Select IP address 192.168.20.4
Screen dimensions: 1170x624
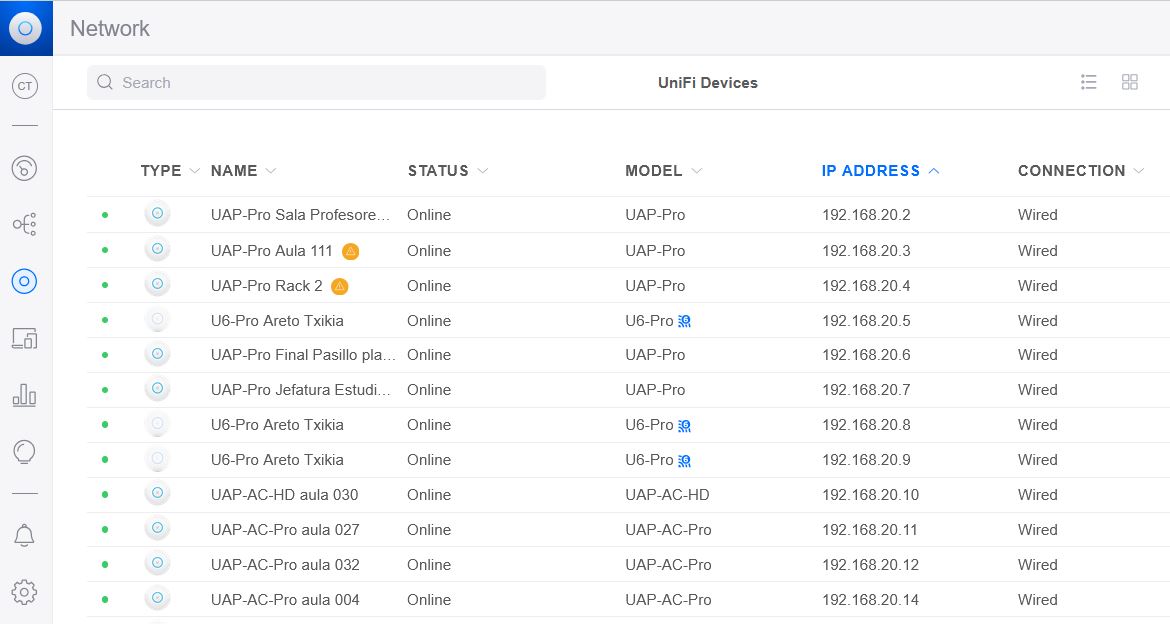pos(866,286)
